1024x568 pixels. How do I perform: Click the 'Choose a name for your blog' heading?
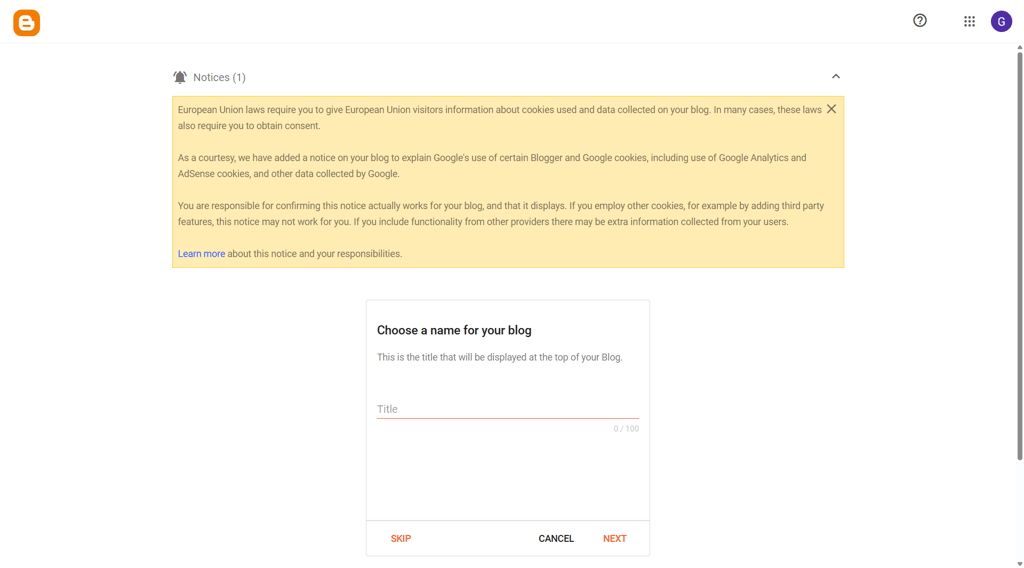[454, 330]
